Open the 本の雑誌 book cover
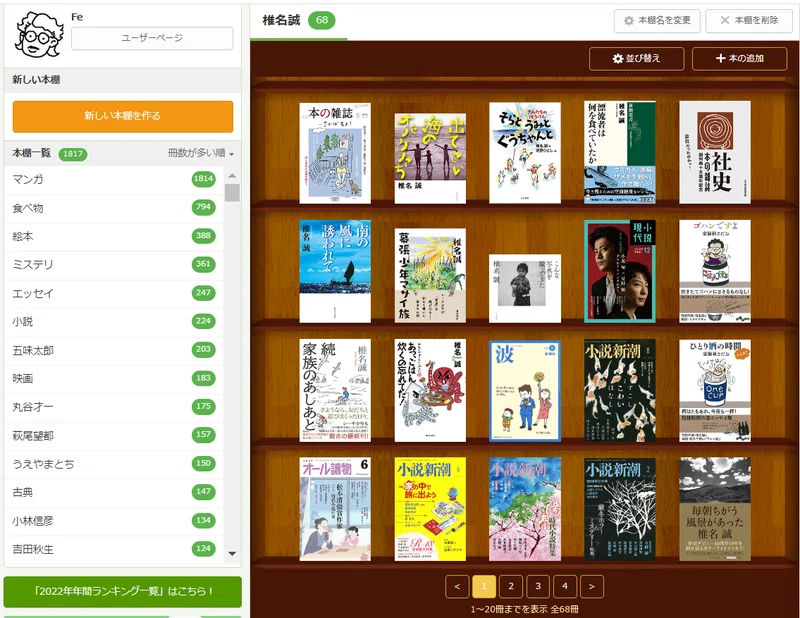 point(335,154)
